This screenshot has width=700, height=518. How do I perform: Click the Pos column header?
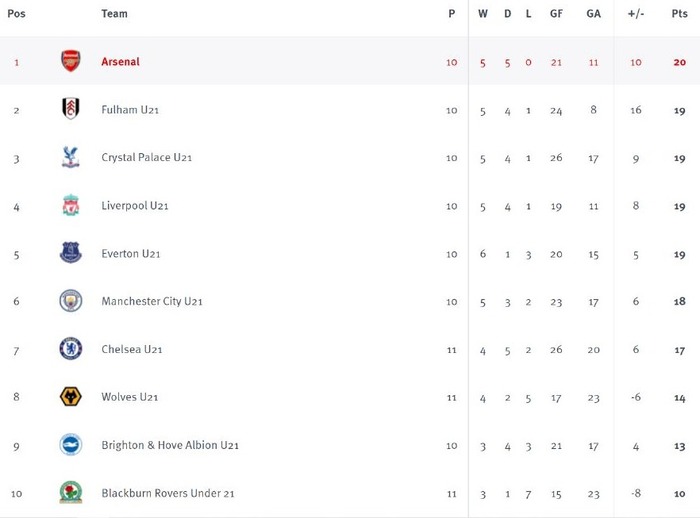click(x=17, y=13)
